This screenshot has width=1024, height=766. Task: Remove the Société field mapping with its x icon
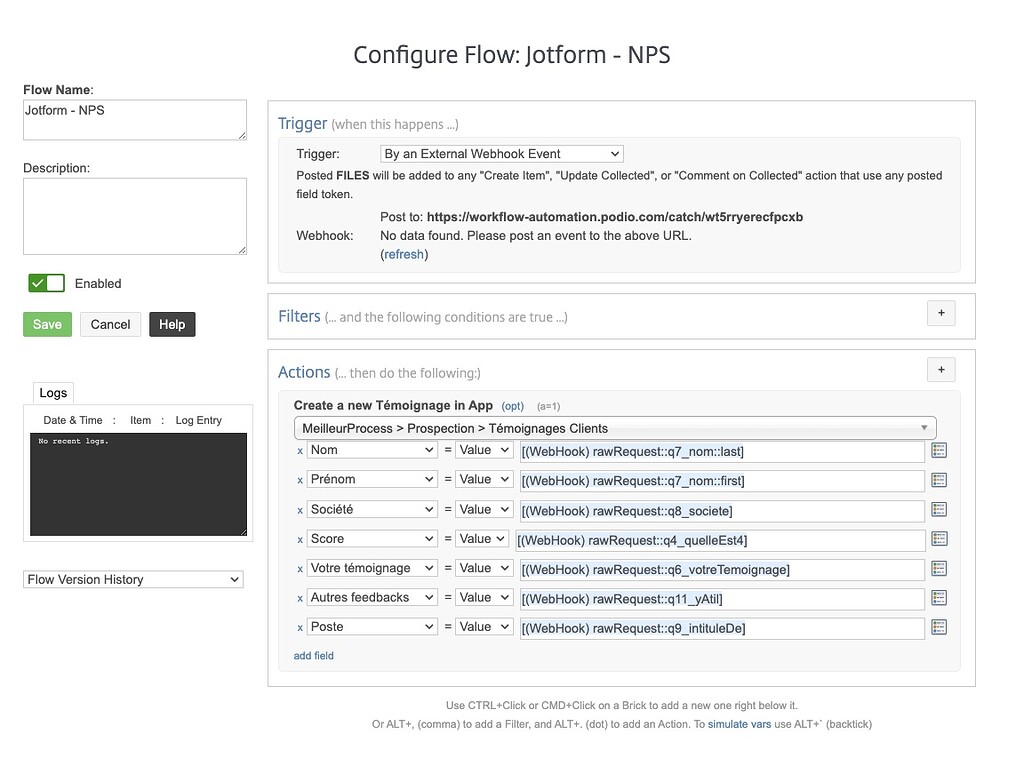coord(299,509)
